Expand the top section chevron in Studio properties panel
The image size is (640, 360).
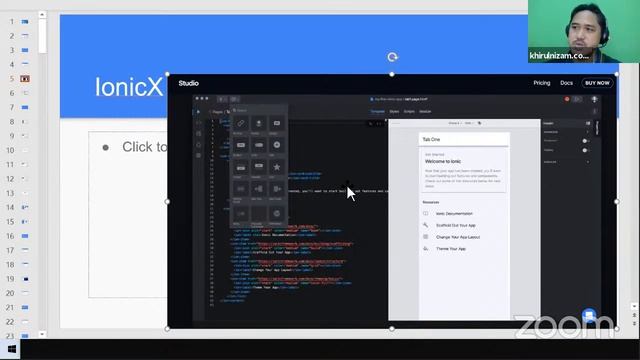click(x=588, y=132)
